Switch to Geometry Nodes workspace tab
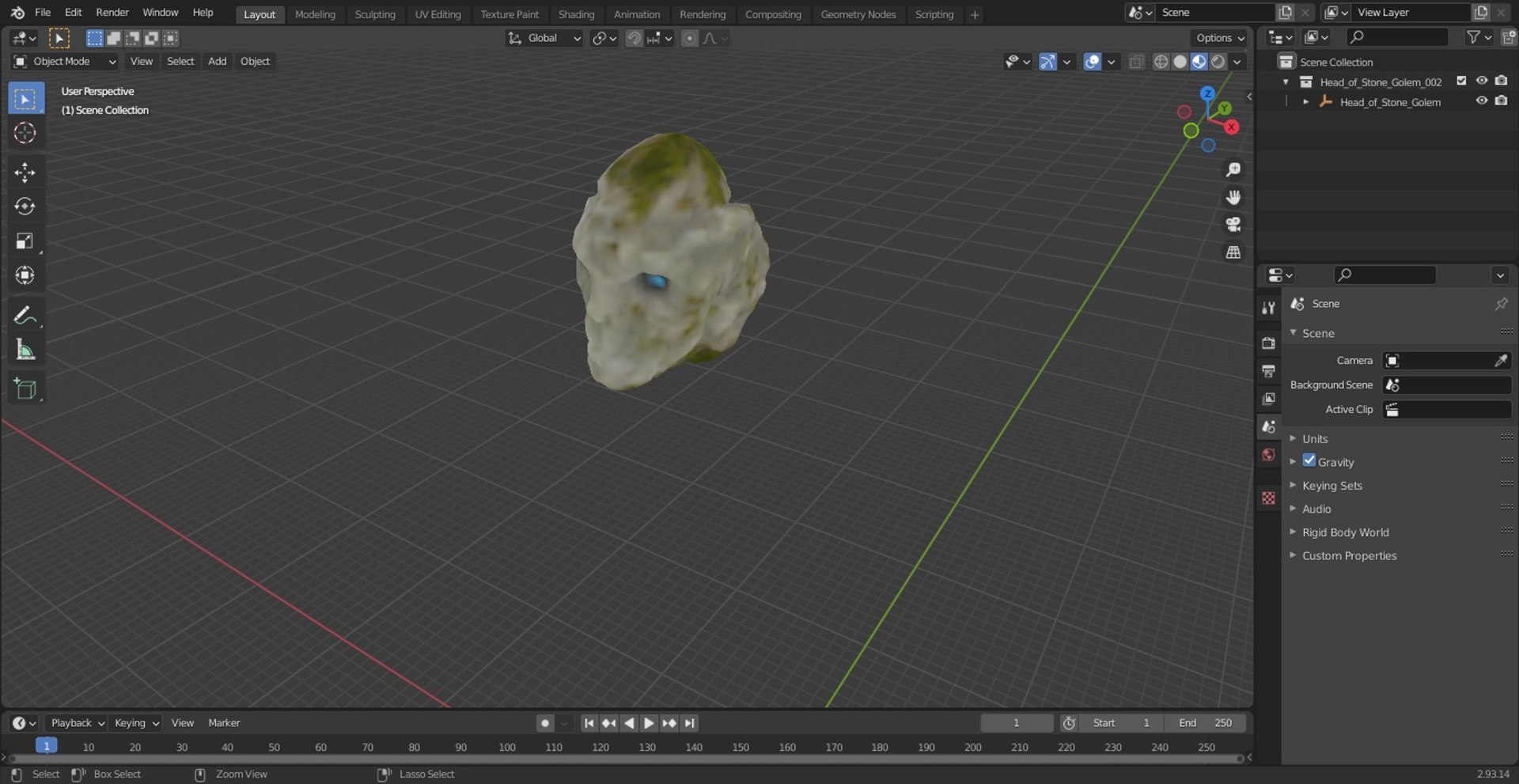This screenshot has width=1519, height=784. [858, 14]
